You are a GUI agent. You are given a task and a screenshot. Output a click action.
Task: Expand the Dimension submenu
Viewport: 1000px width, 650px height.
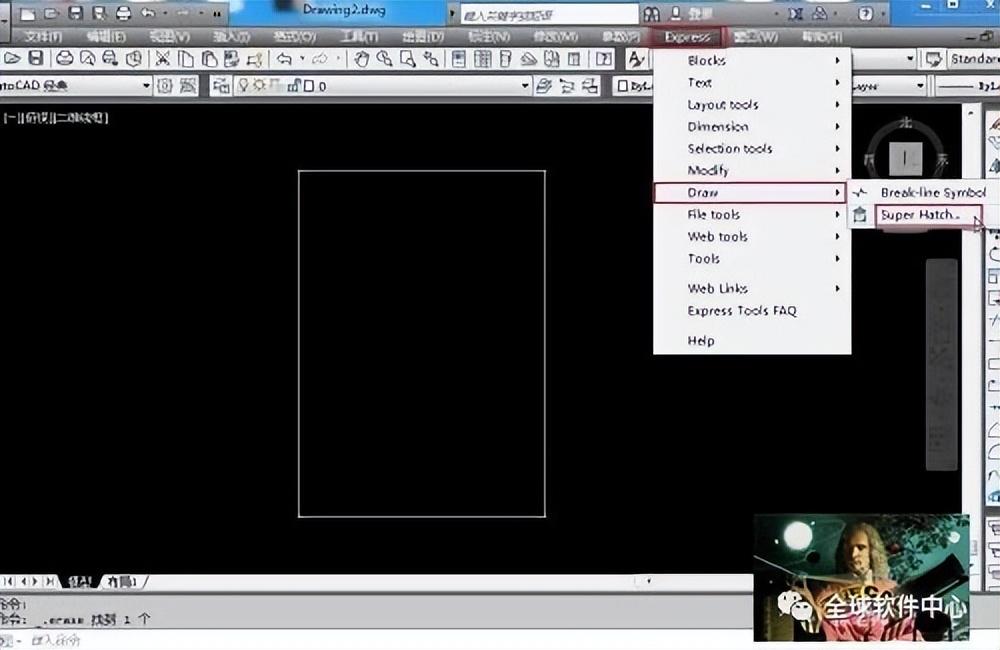pos(752,126)
